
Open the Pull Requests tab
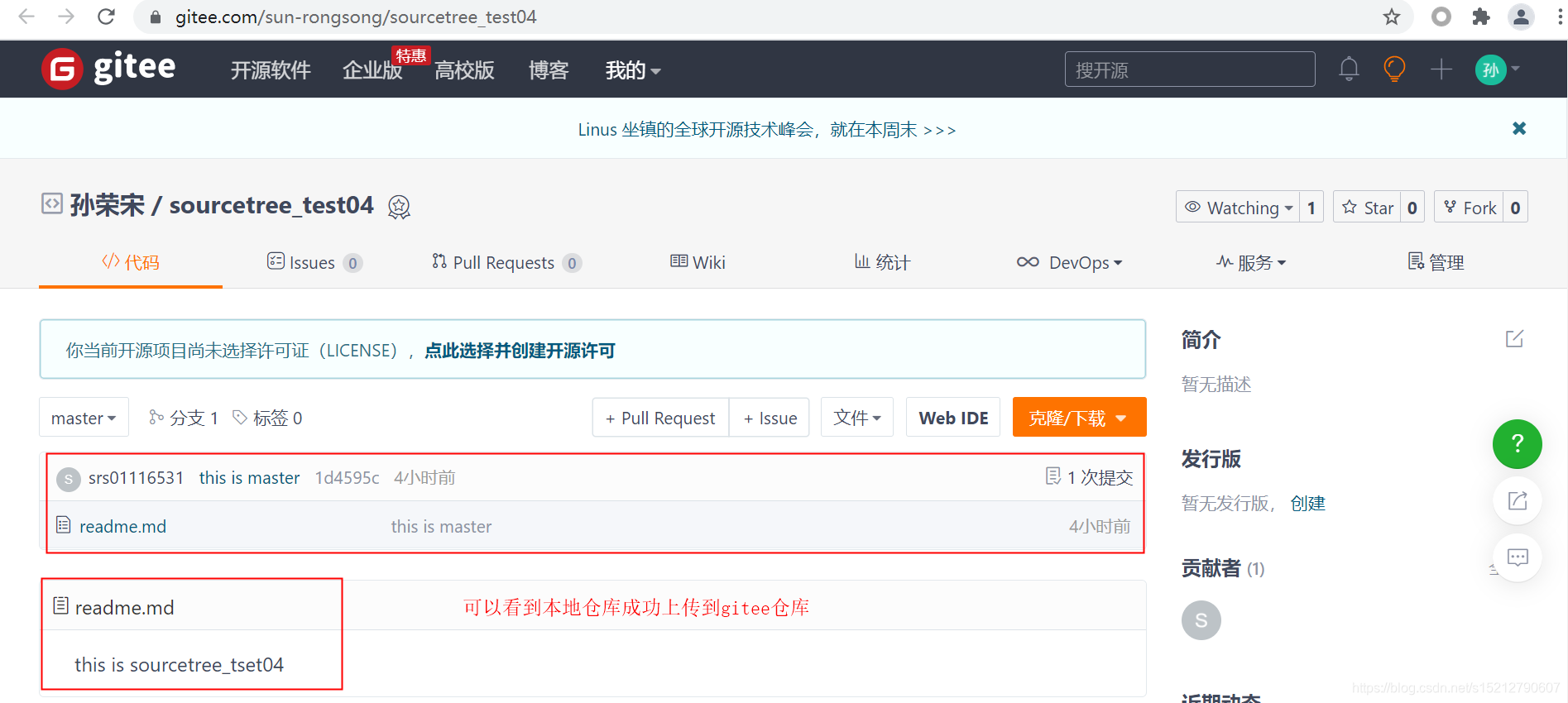click(x=506, y=262)
